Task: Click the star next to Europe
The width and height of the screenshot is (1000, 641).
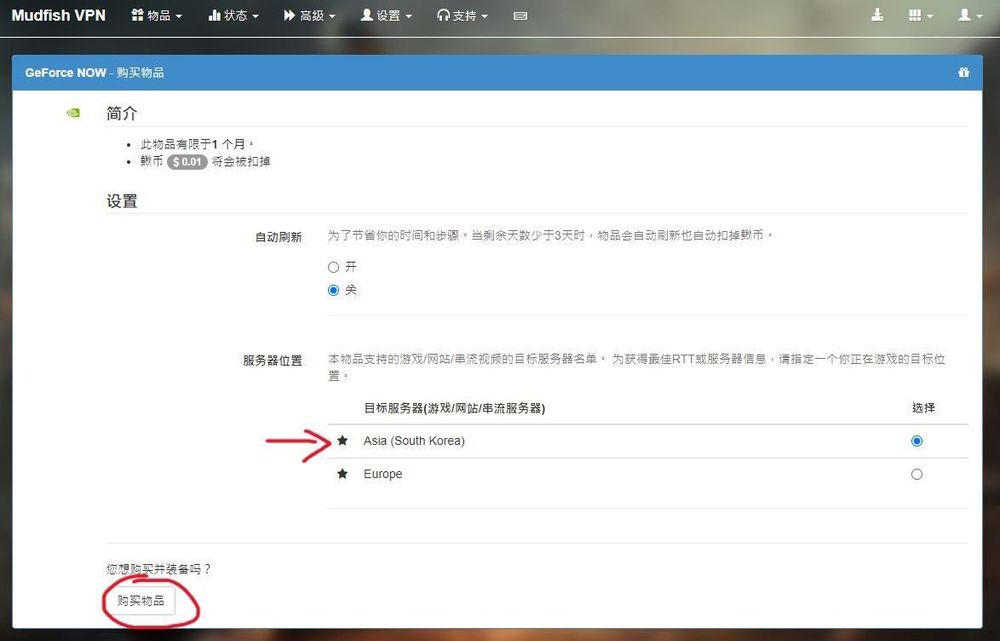Action: click(x=342, y=473)
